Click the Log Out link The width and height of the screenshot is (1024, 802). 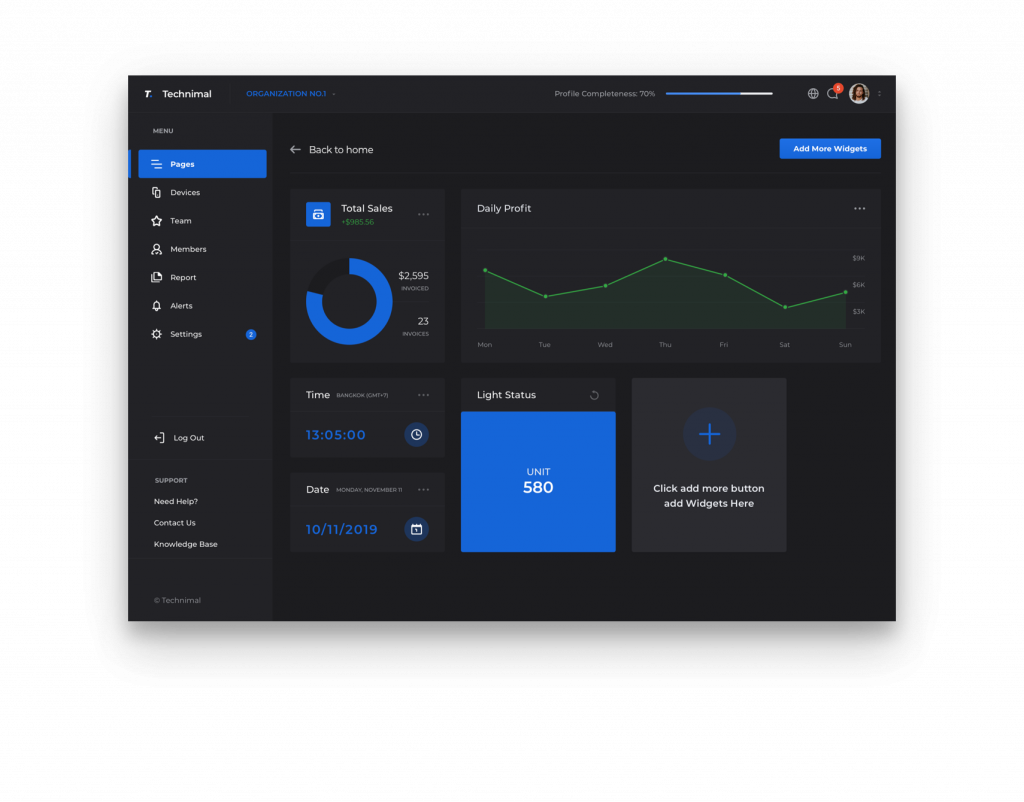point(187,438)
